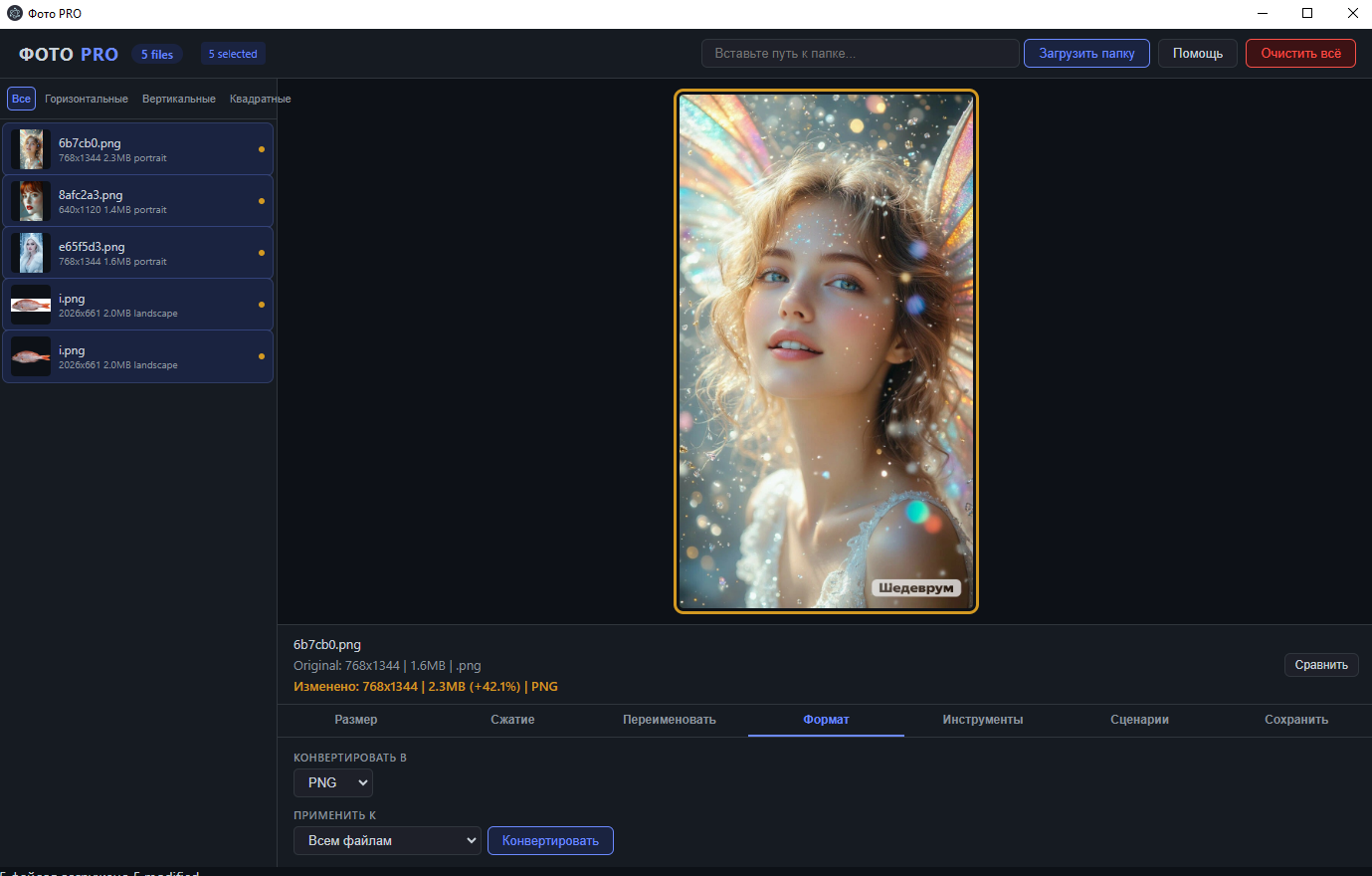Select the 6b7cb0.png thumbnail in file list

click(31, 149)
